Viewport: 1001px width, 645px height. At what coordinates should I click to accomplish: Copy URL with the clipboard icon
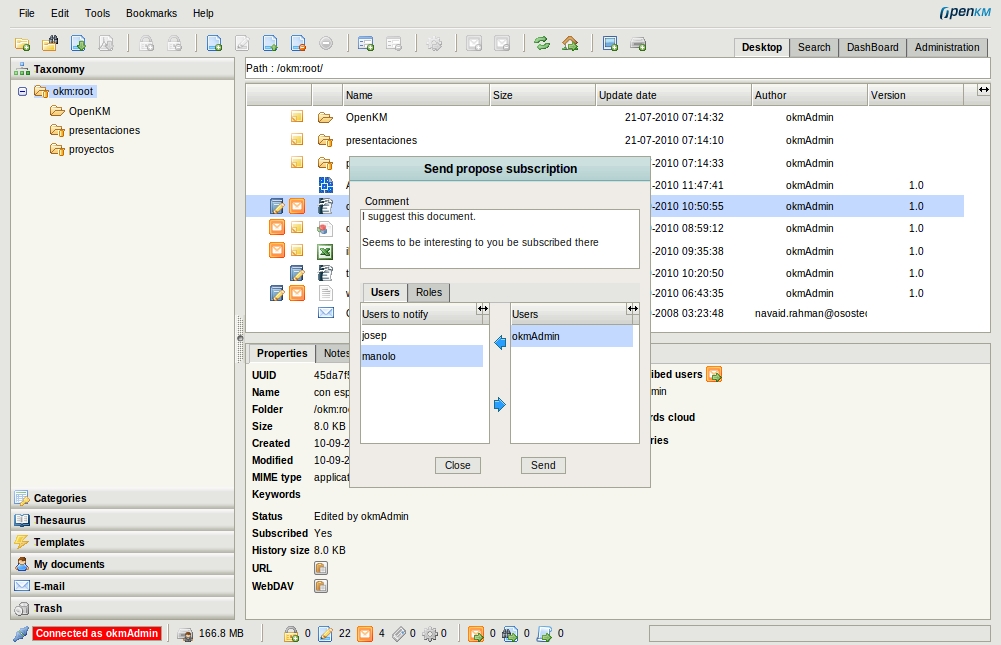coord(320,568)
